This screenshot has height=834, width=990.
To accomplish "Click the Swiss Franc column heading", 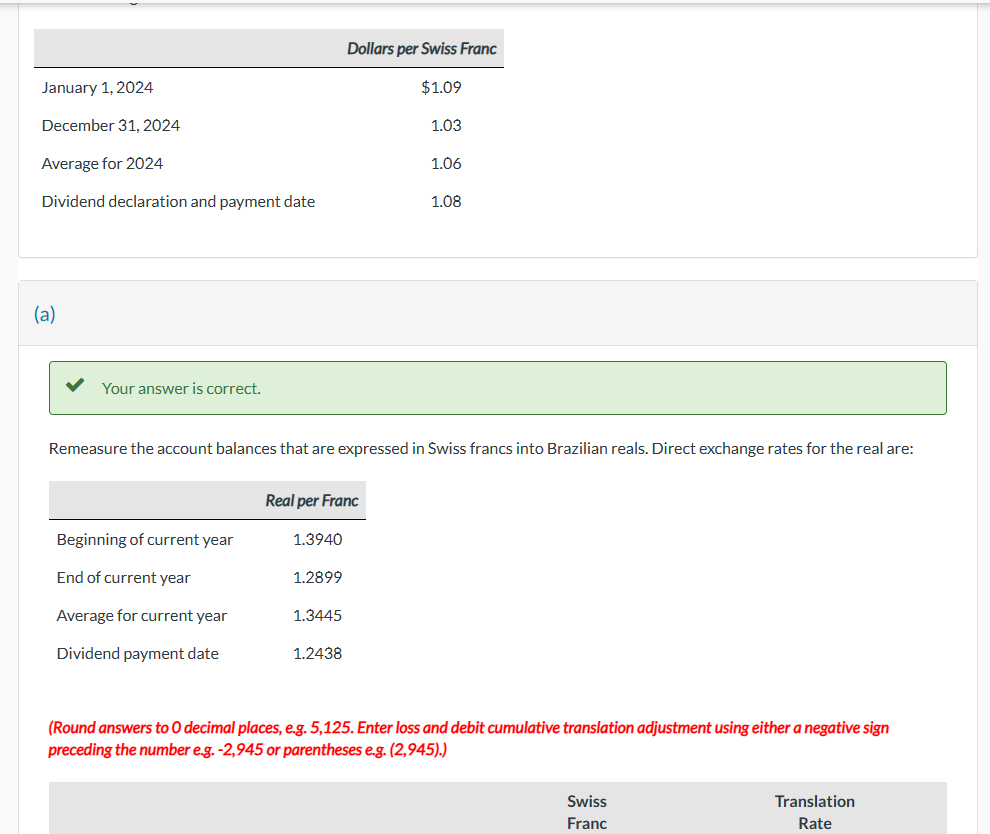I will (587, 811).
